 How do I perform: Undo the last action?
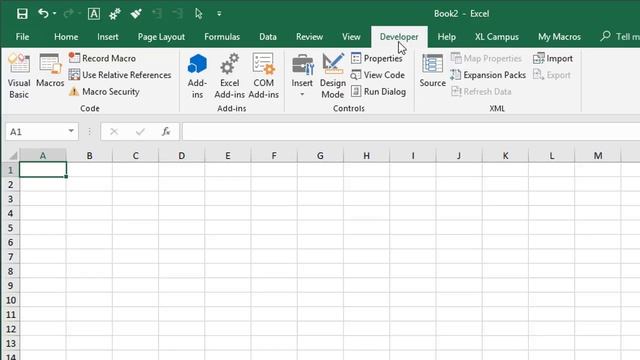click(x=43, y=13)
